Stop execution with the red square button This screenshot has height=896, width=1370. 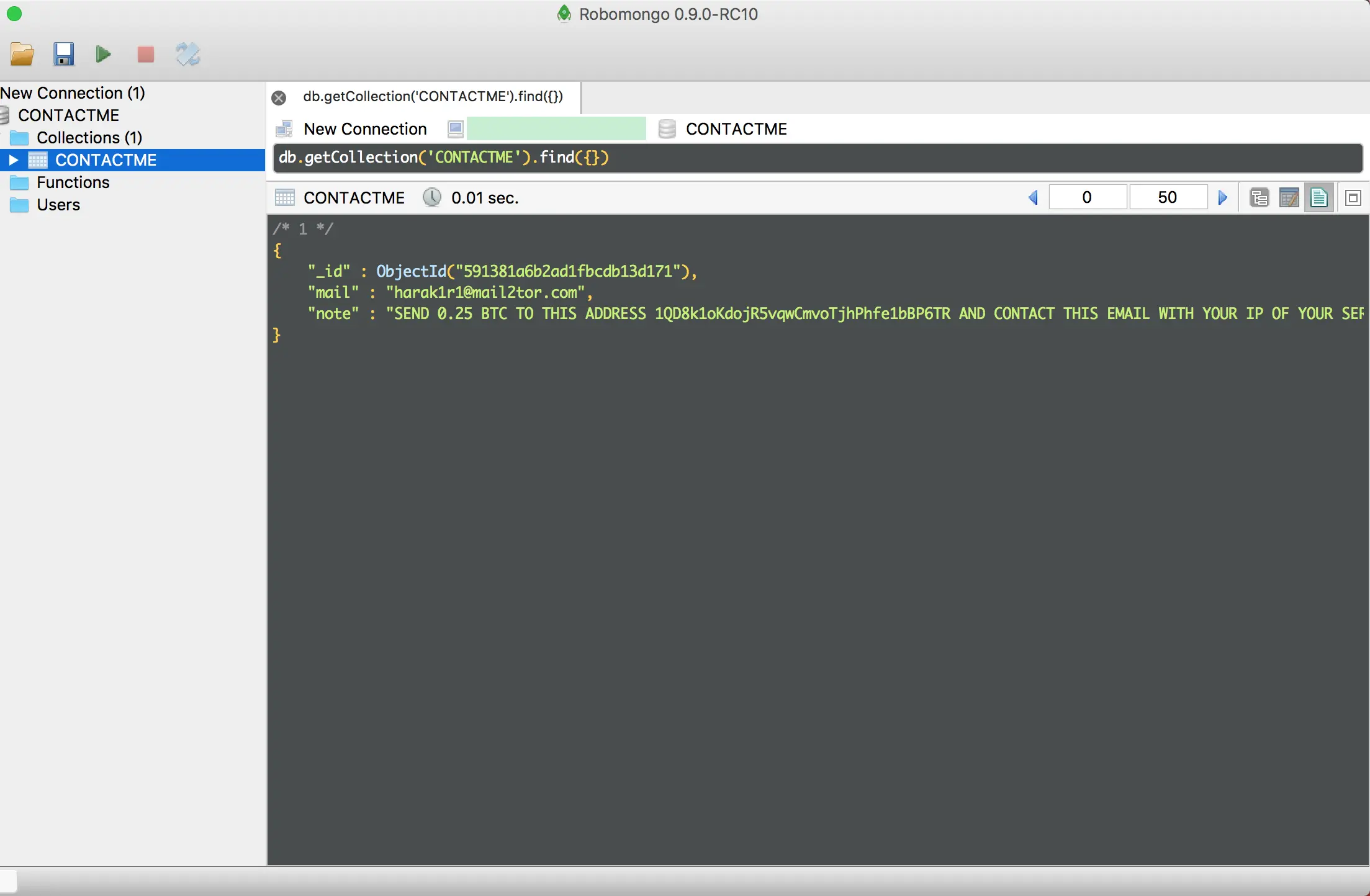(x=146, y=55)
